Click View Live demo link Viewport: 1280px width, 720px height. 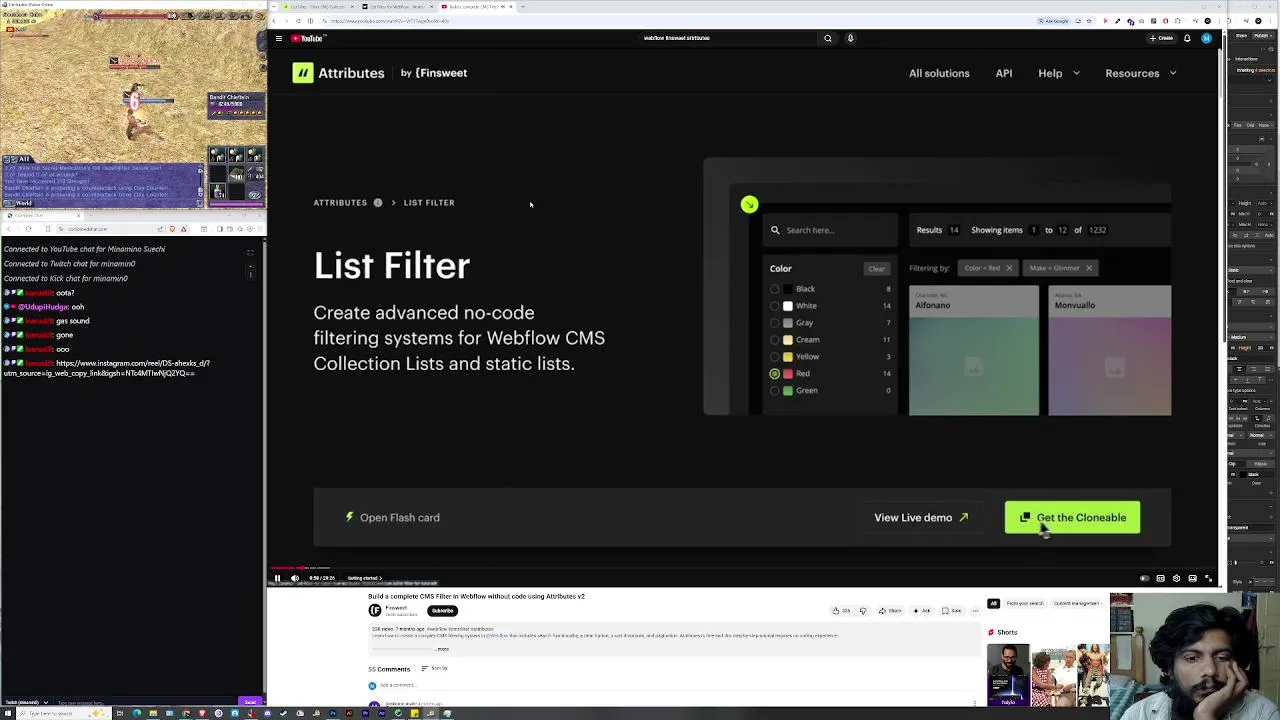[x=921, y=518]
